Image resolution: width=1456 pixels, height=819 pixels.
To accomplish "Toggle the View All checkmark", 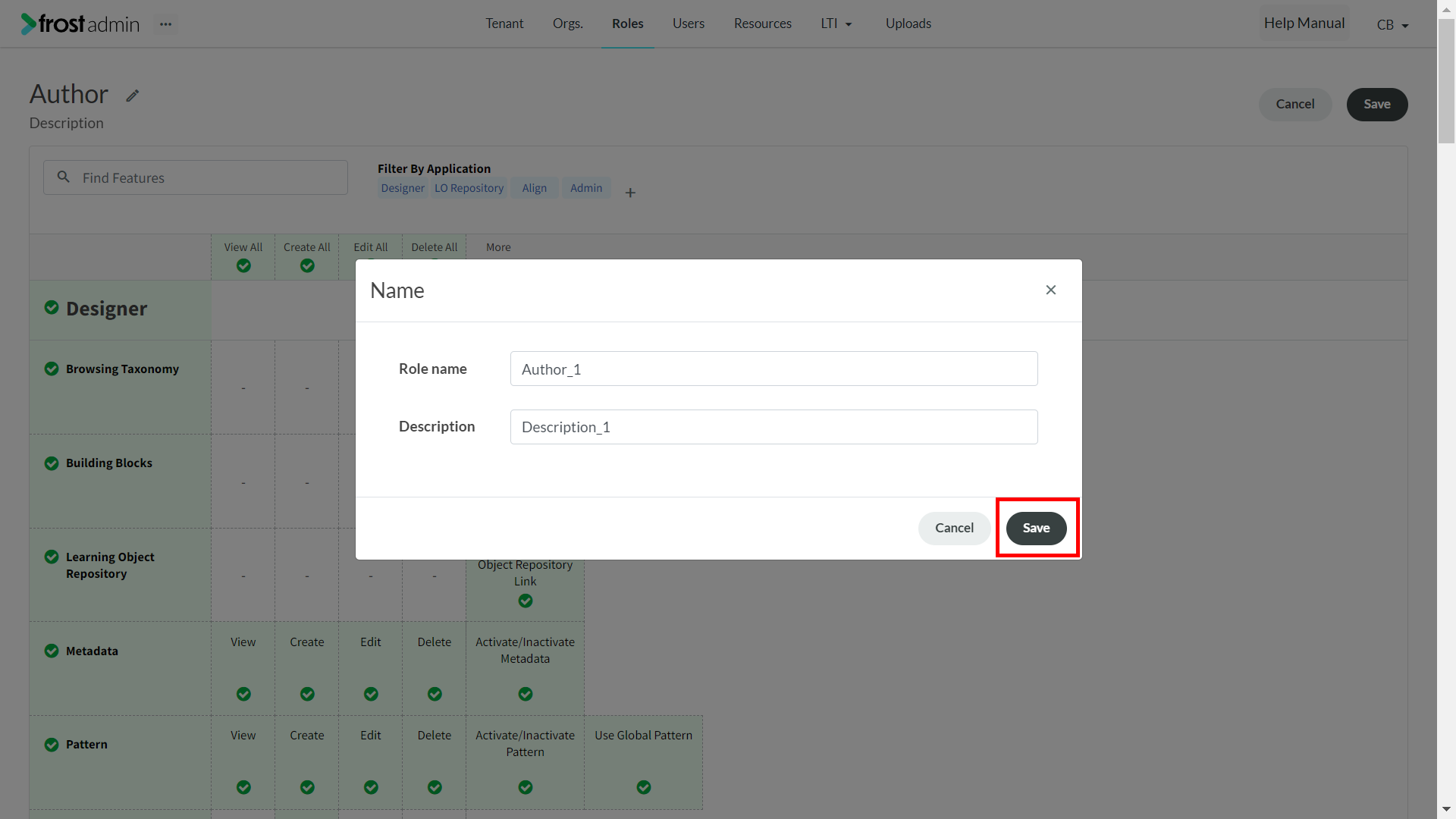I will [243, 265].
